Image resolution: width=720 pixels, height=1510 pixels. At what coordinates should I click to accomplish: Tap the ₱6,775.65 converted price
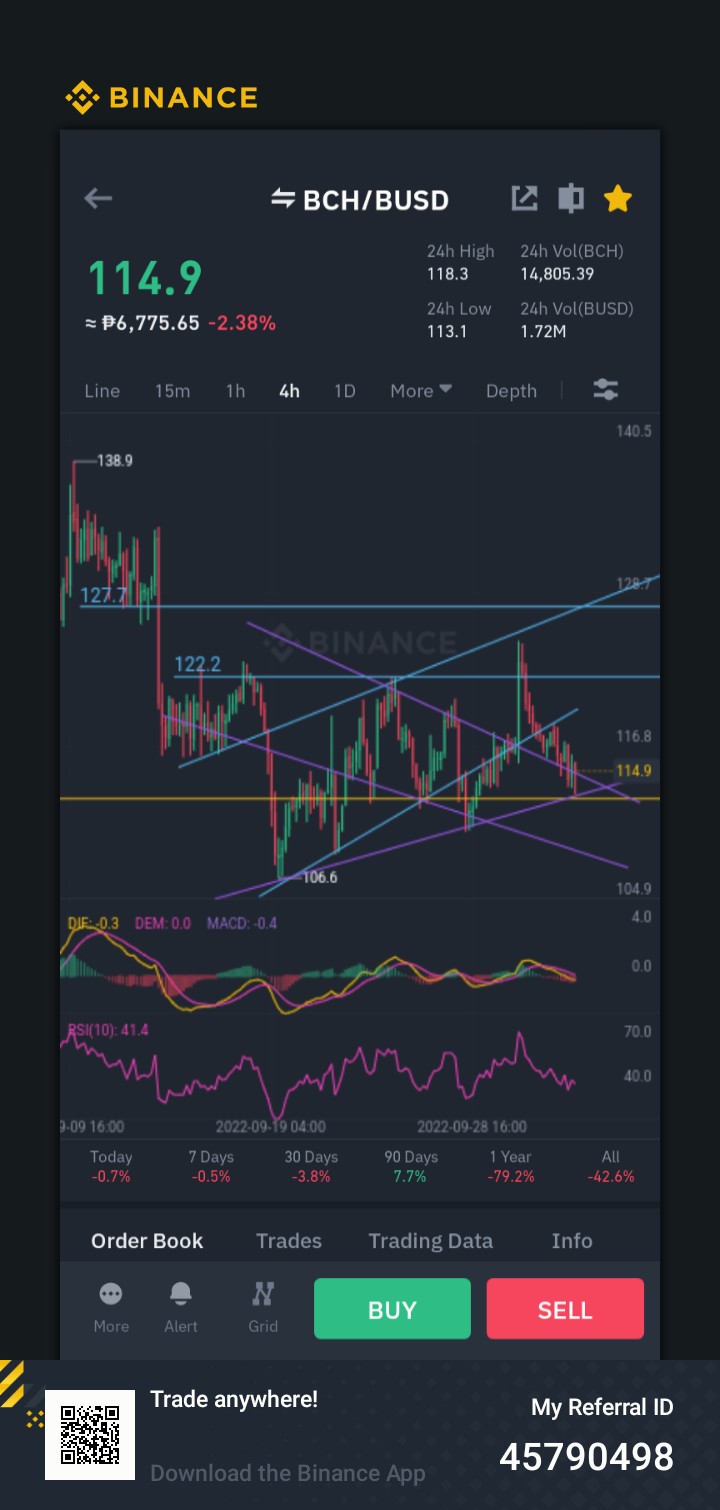click(150, 323)
